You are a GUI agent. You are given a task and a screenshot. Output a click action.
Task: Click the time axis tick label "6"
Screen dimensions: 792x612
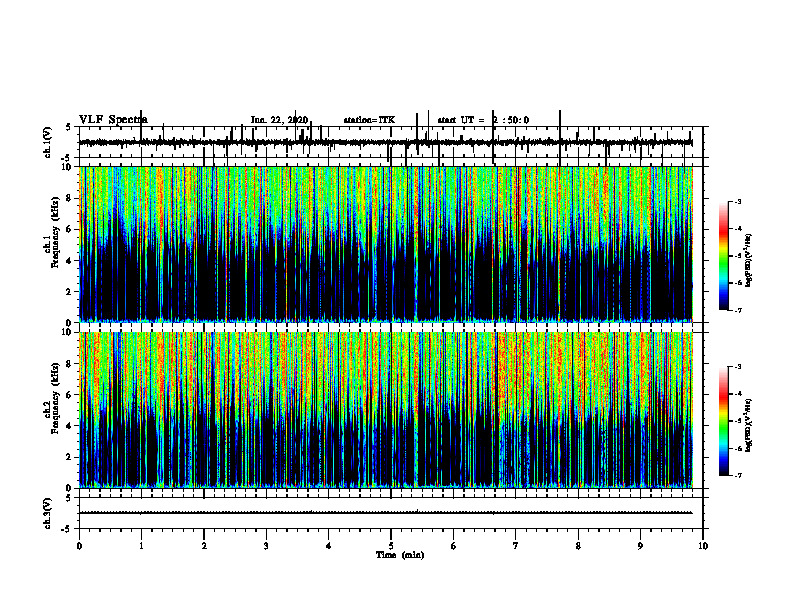point(454,546)
